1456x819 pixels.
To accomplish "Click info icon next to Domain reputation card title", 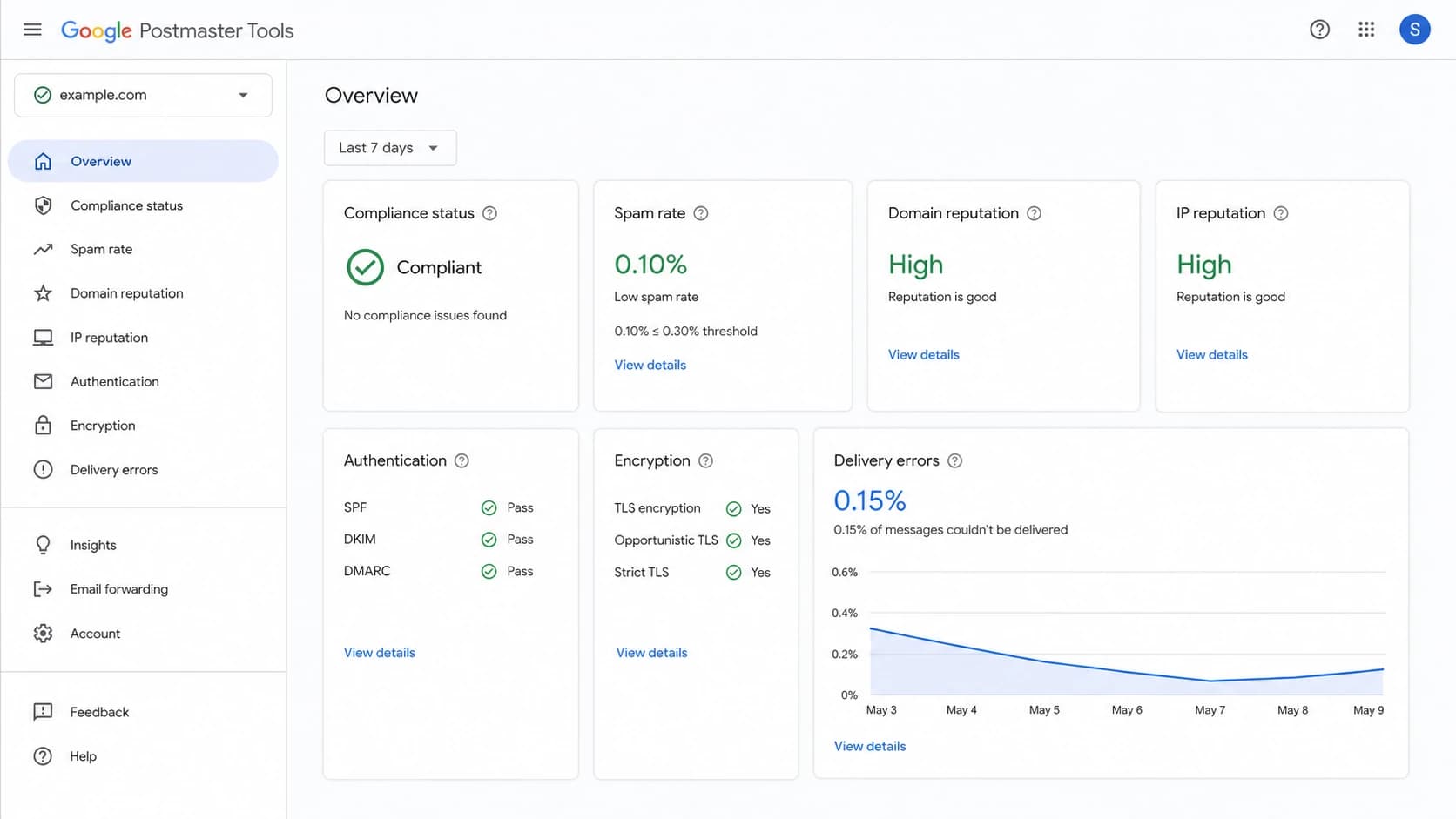I will pyautogui.click(x=1034, y=213).
